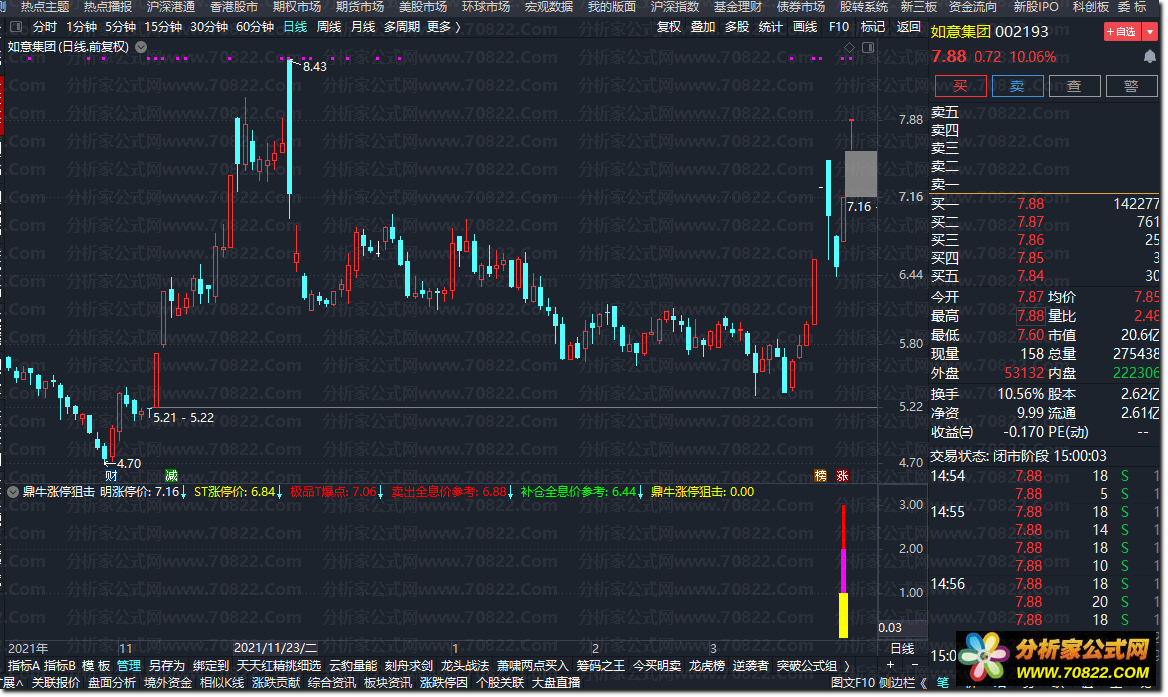Open 多周期 multi-period view

[x=402, y=27]
